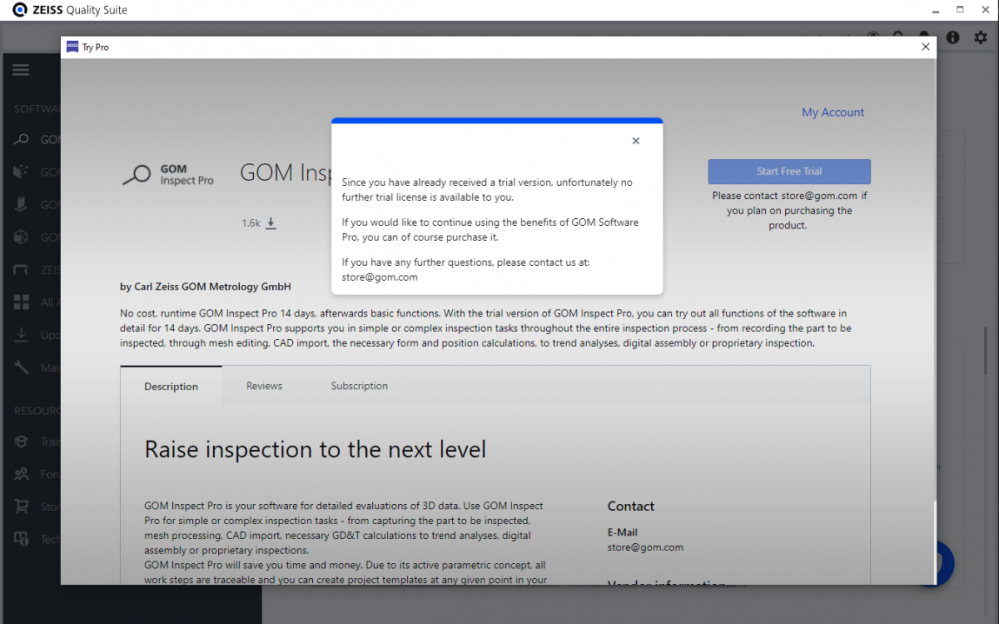Screen dimensions: 999x624
Task: Open the info icon in the top bar
Action: click(x=952, y=38)
